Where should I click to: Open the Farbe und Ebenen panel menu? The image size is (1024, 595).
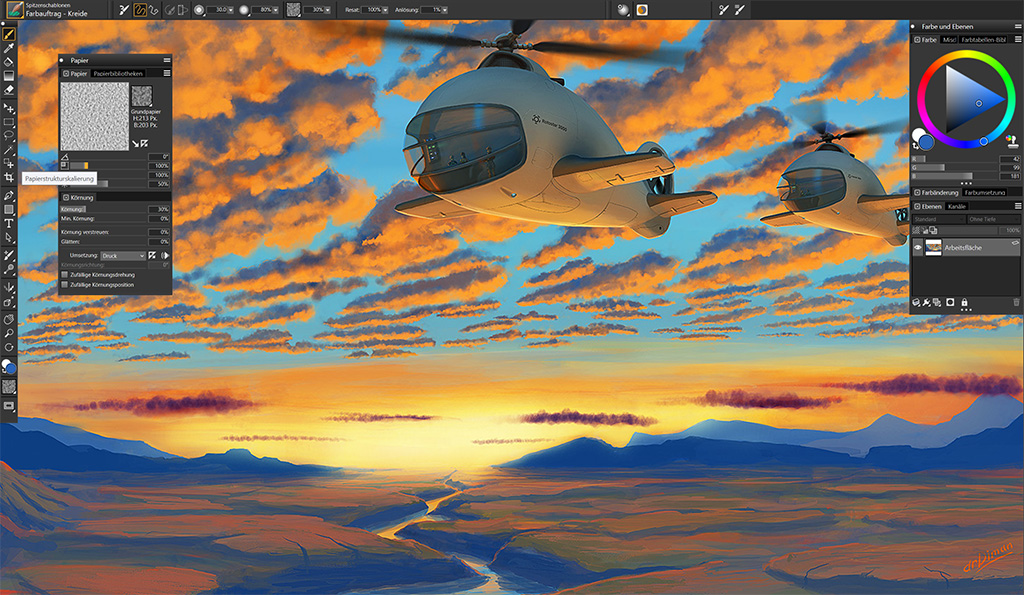1017,27
